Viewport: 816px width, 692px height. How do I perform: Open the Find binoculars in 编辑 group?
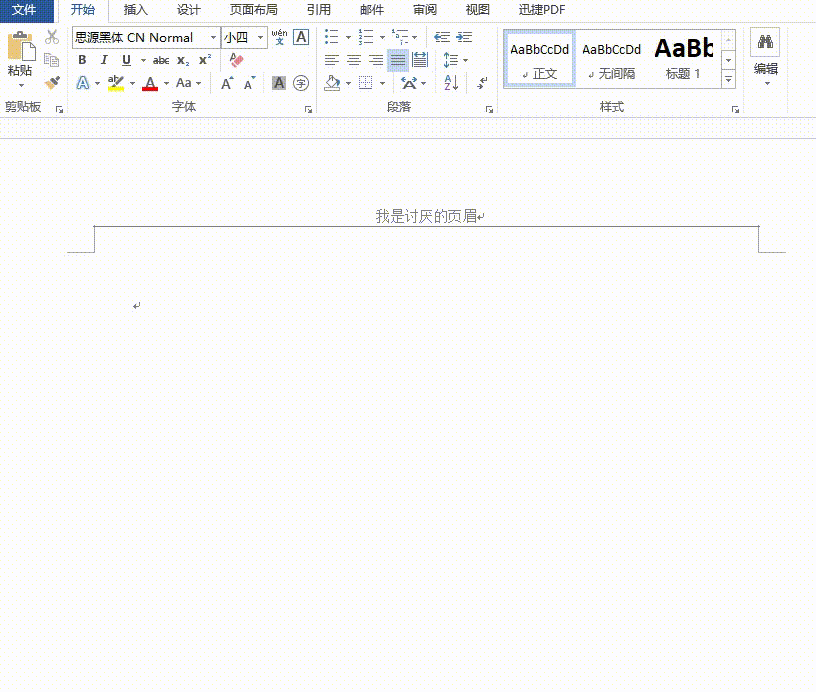pos(765,42)
